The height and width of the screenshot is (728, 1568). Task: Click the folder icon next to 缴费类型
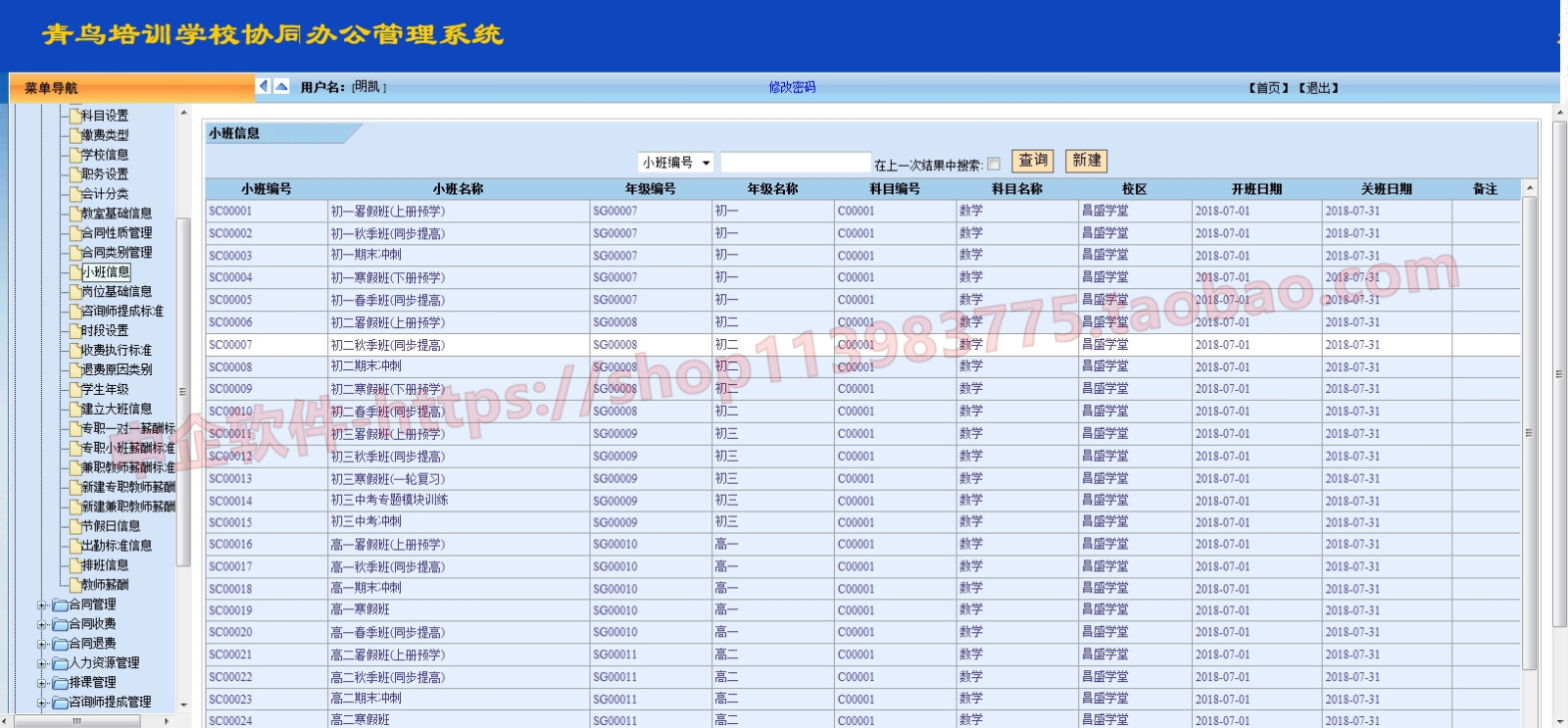click(x=74, y=135)
